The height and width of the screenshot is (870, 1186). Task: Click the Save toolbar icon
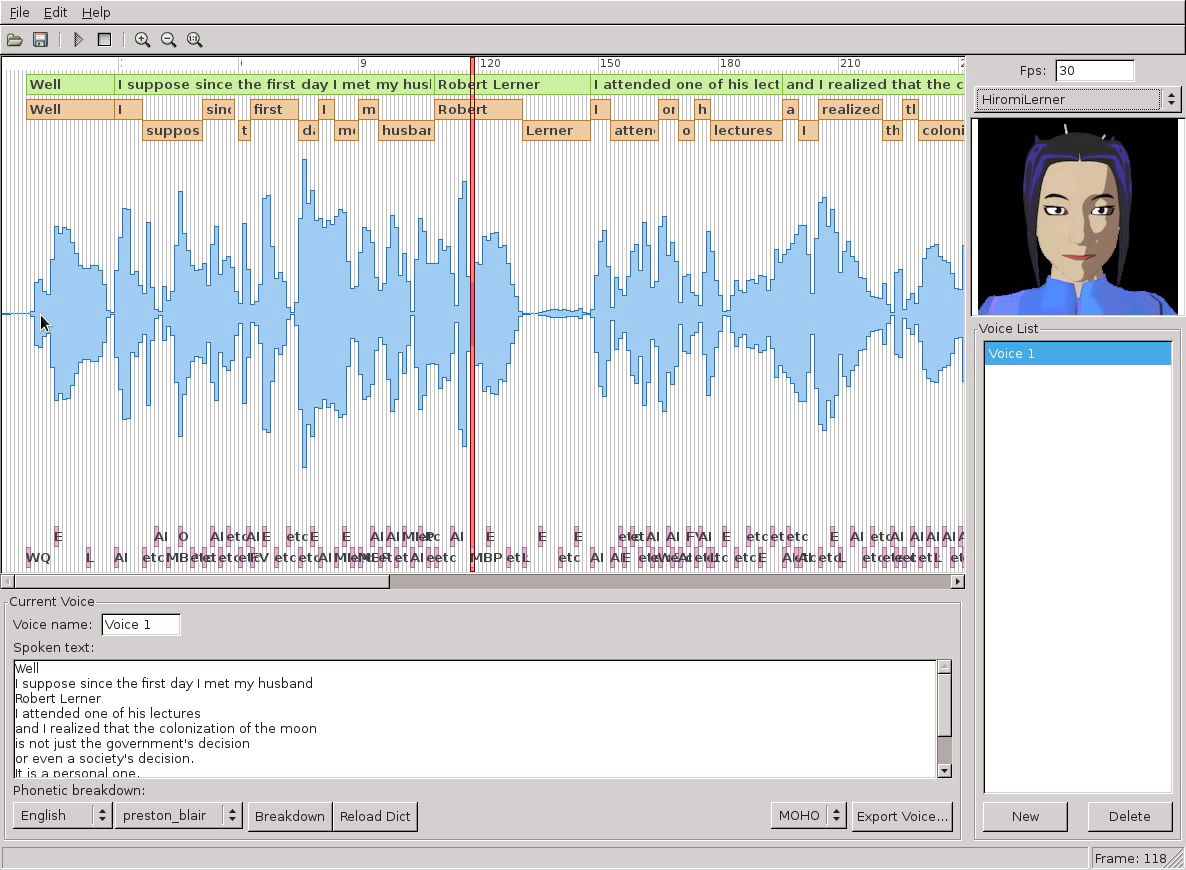(40, 40)
